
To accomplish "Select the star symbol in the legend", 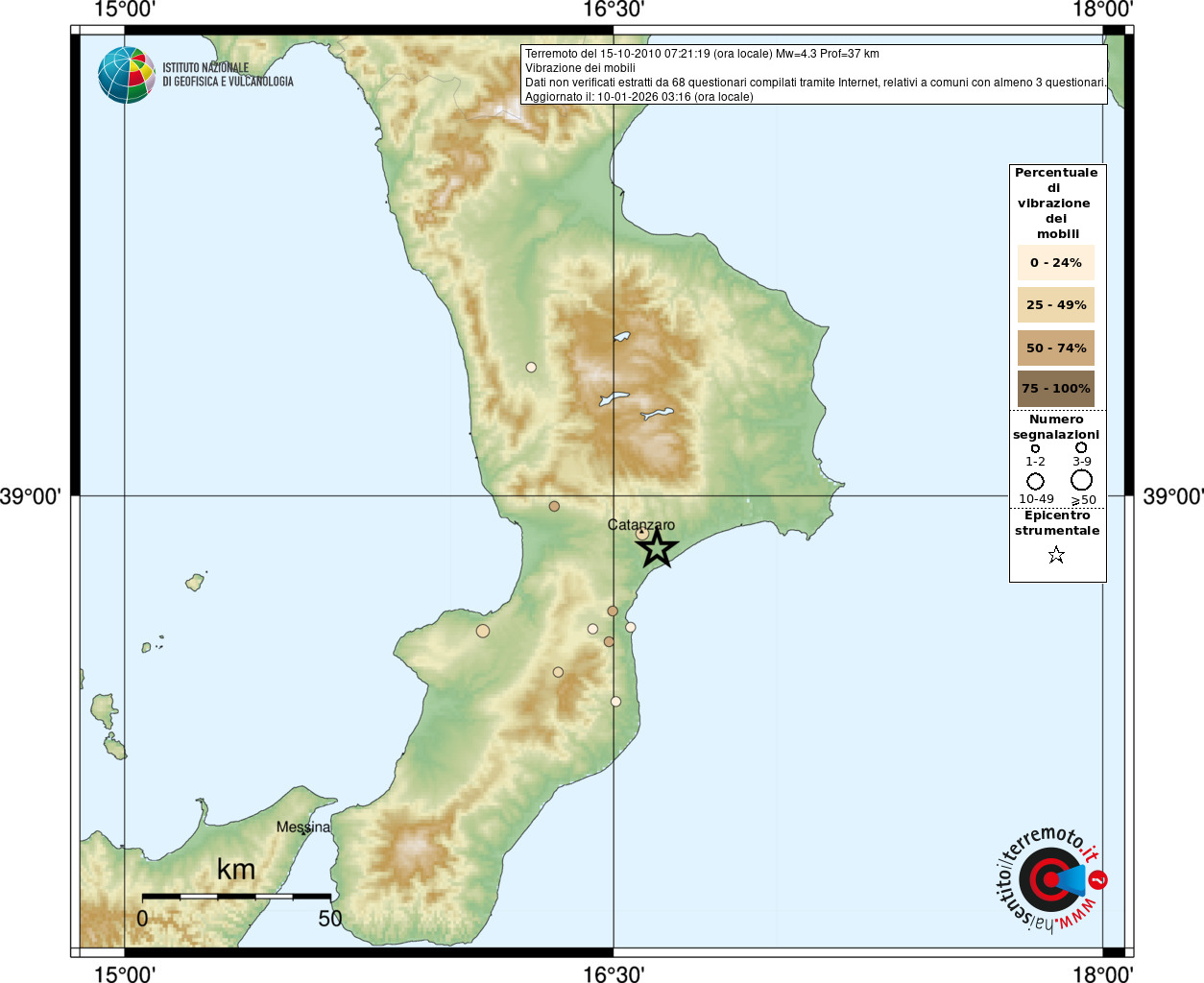I will point(1056,555).
